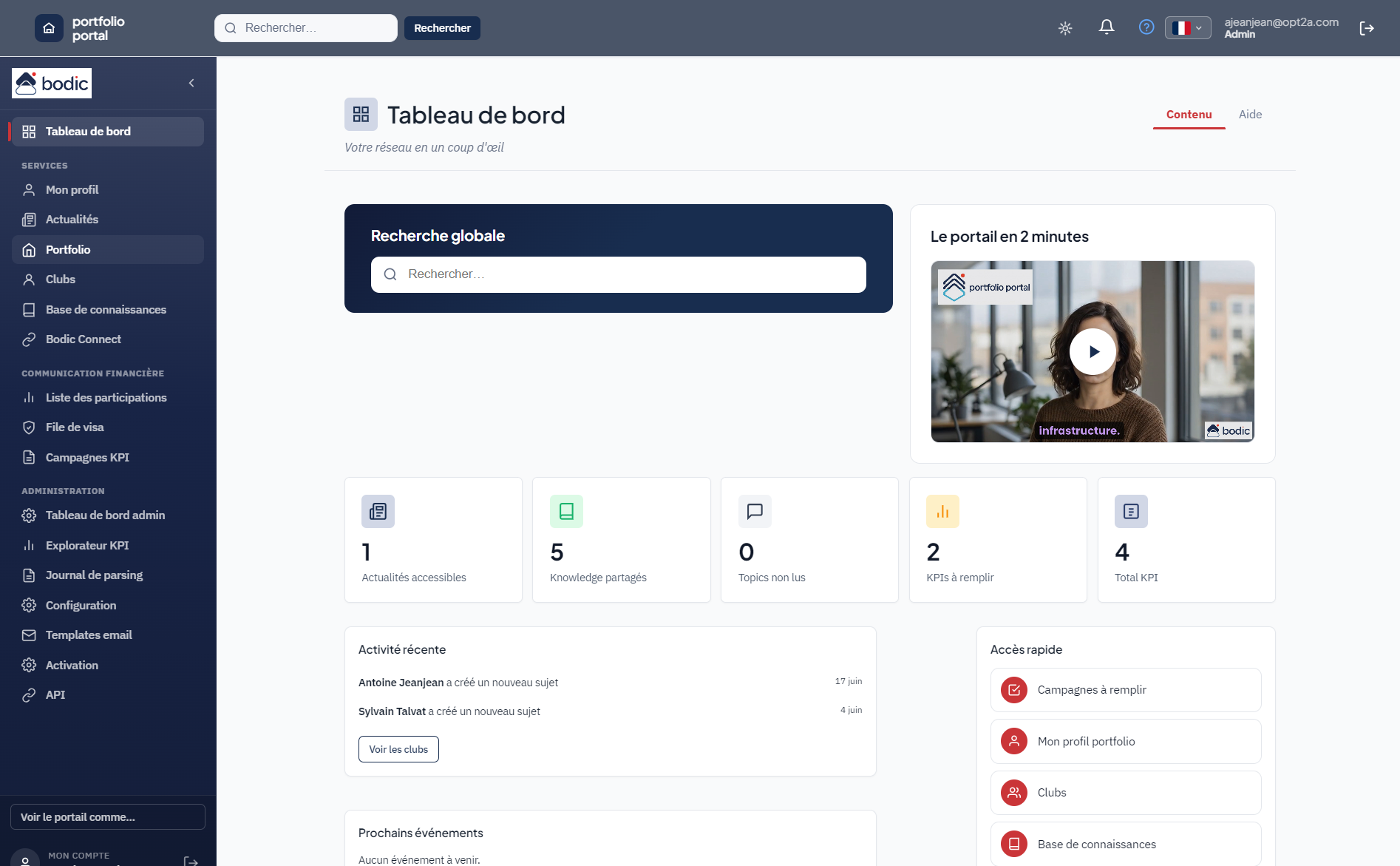Click the Total KPI document icon

(1131, 511)
